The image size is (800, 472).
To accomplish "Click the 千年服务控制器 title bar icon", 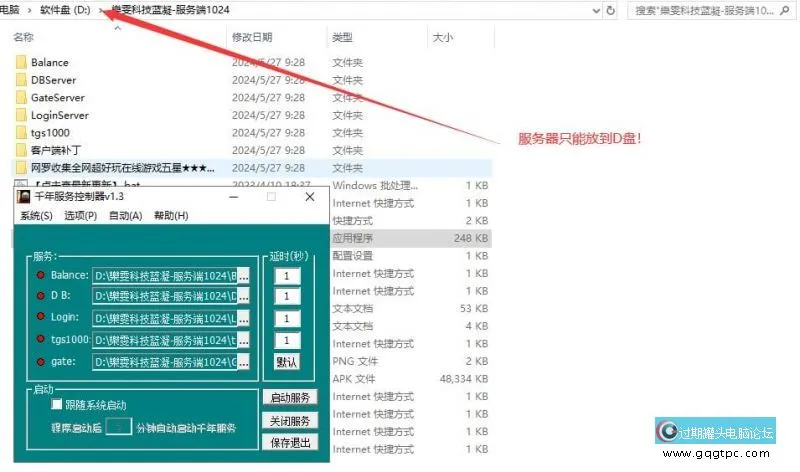I will point(23,196).
